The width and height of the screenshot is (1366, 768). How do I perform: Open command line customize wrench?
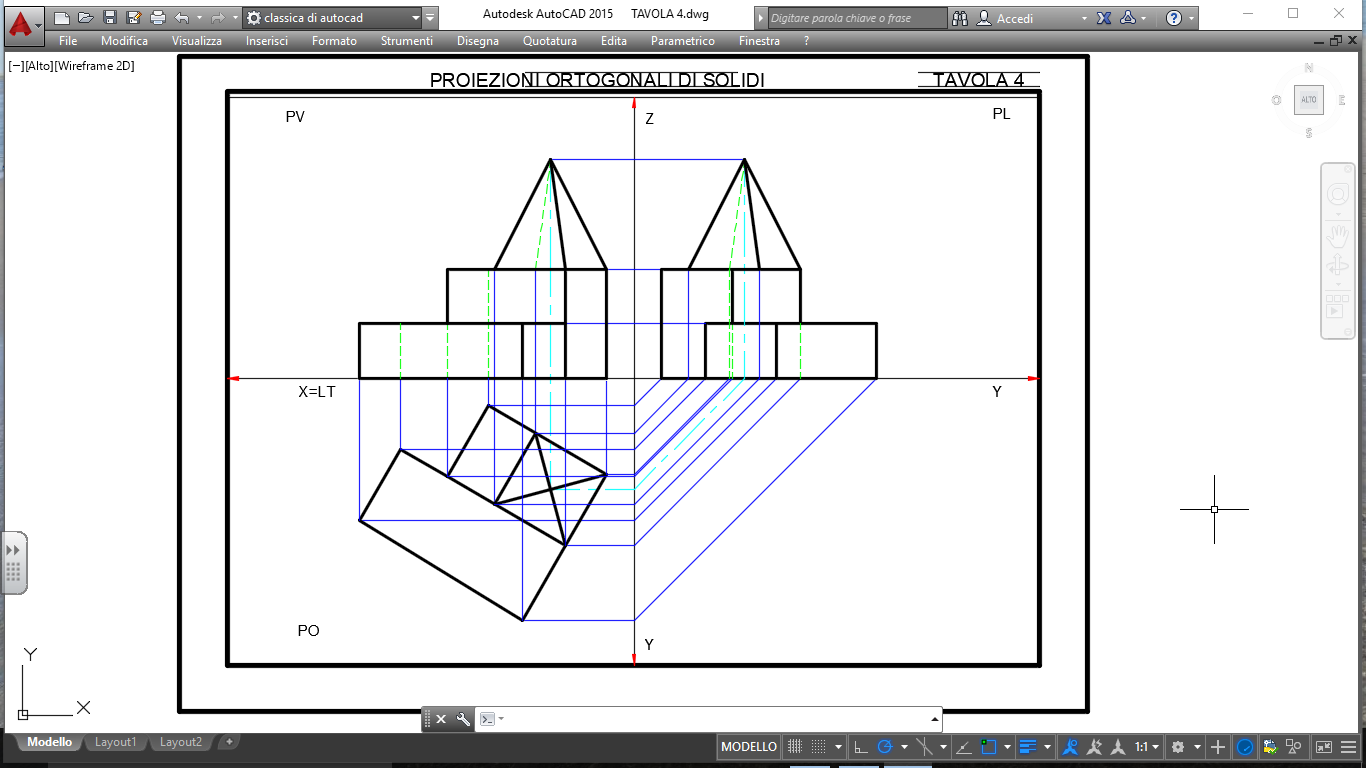463,719
